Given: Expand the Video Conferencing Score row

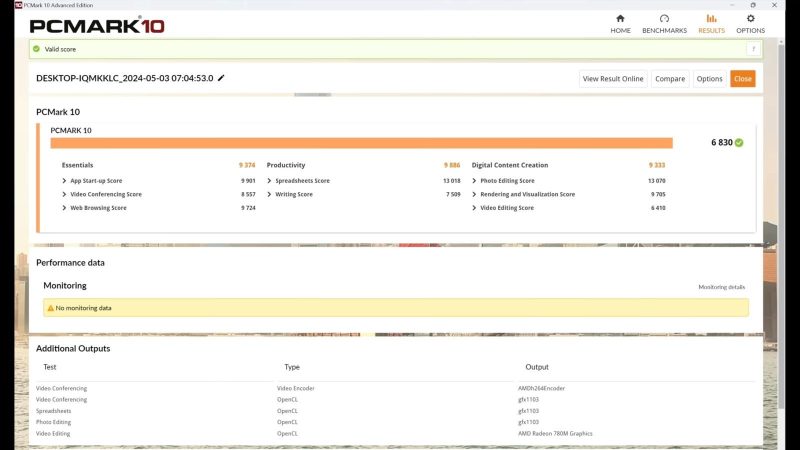Looking at the screenshot, I should coord(65,194).
